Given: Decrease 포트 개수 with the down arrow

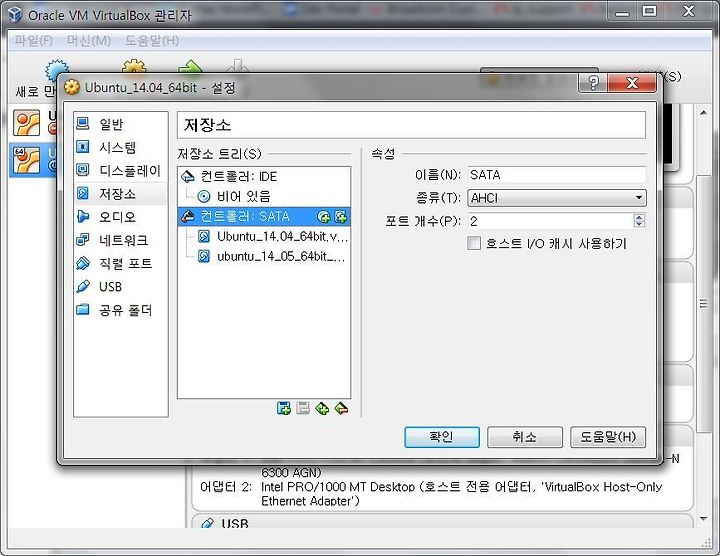Looking at the screenshot, I should (x=639, y=225).
